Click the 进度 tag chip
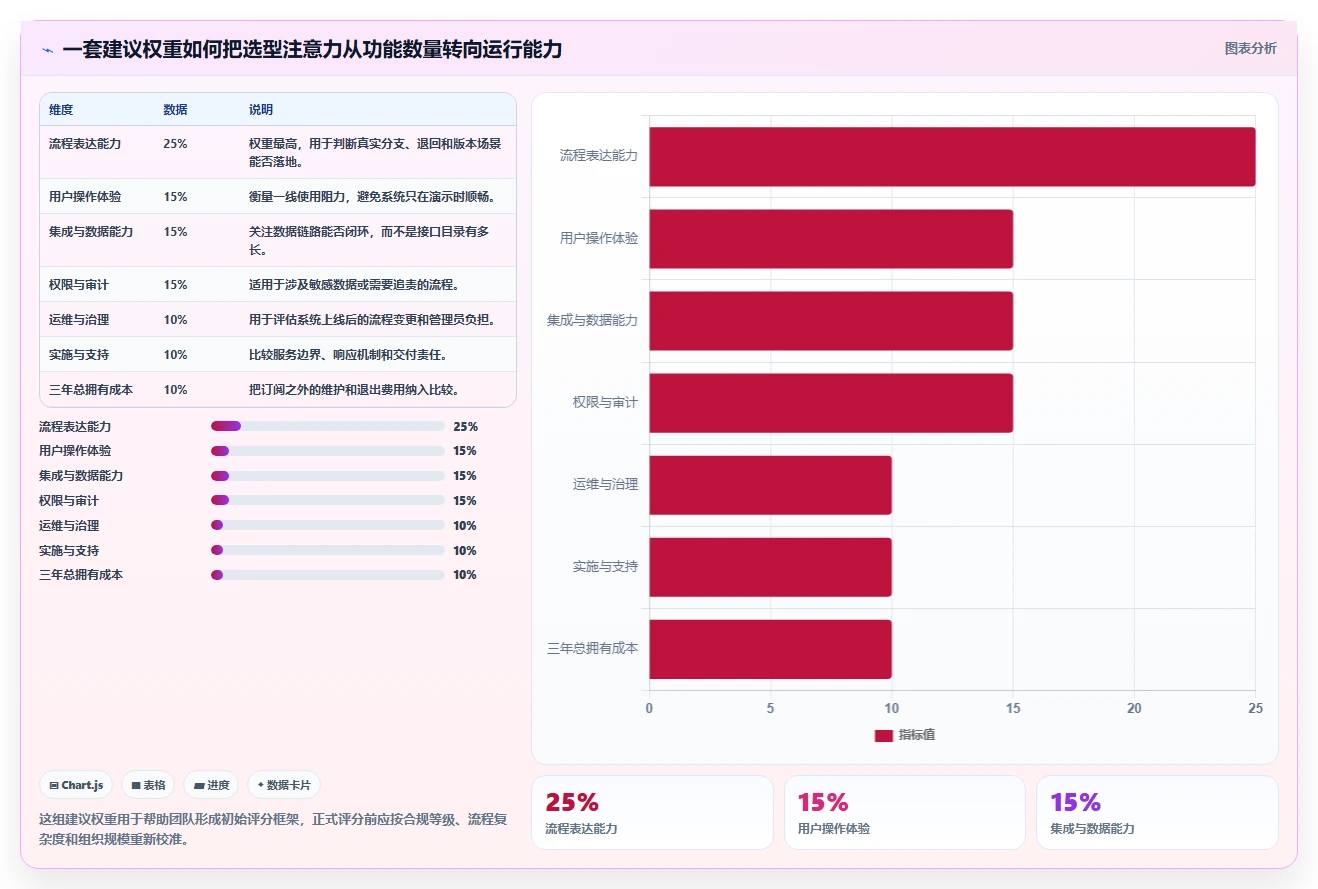The width and height of the screenshot is (1318, 889). [211, 785]
